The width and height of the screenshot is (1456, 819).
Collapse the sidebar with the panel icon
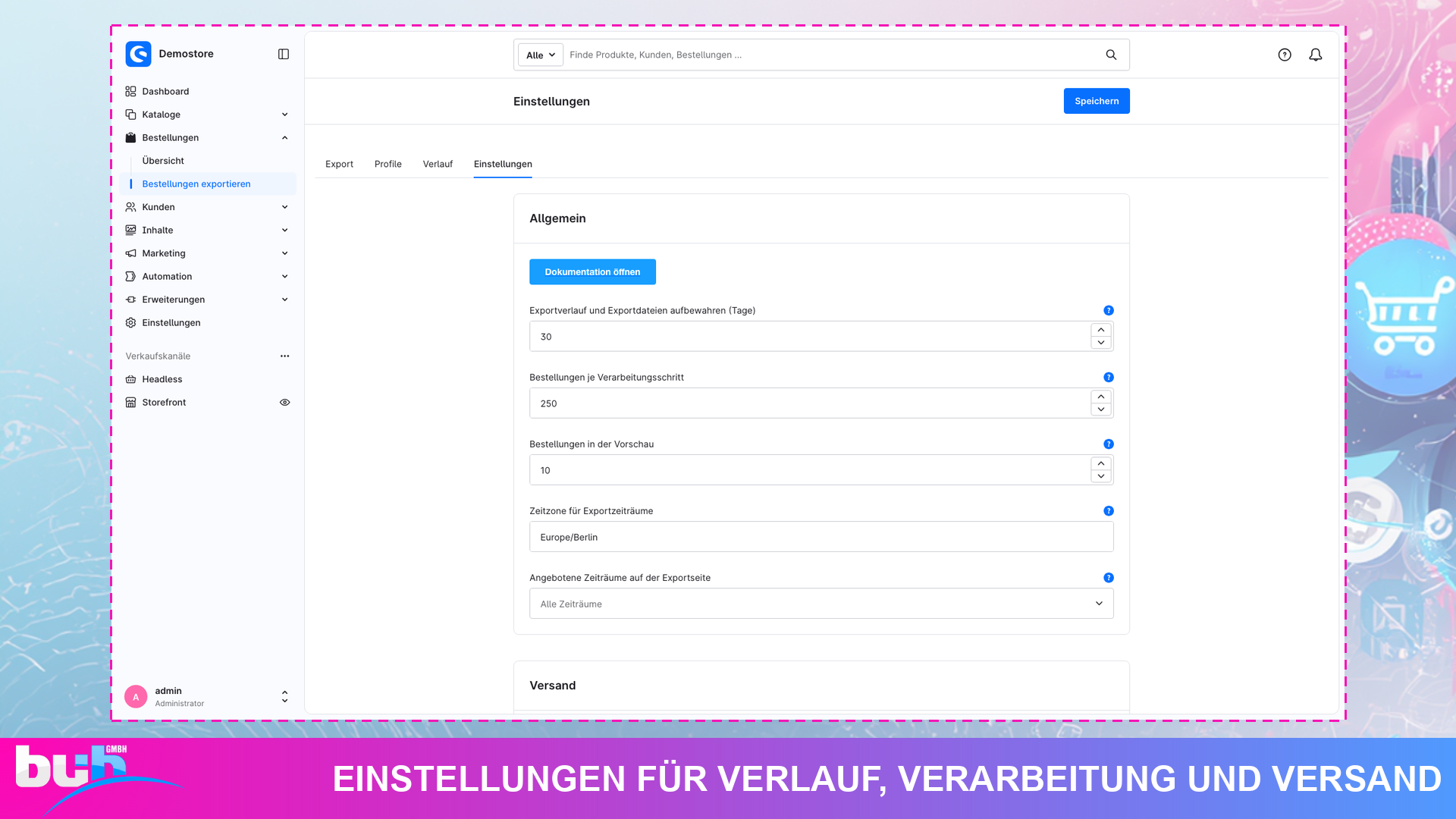click(284, 54)
